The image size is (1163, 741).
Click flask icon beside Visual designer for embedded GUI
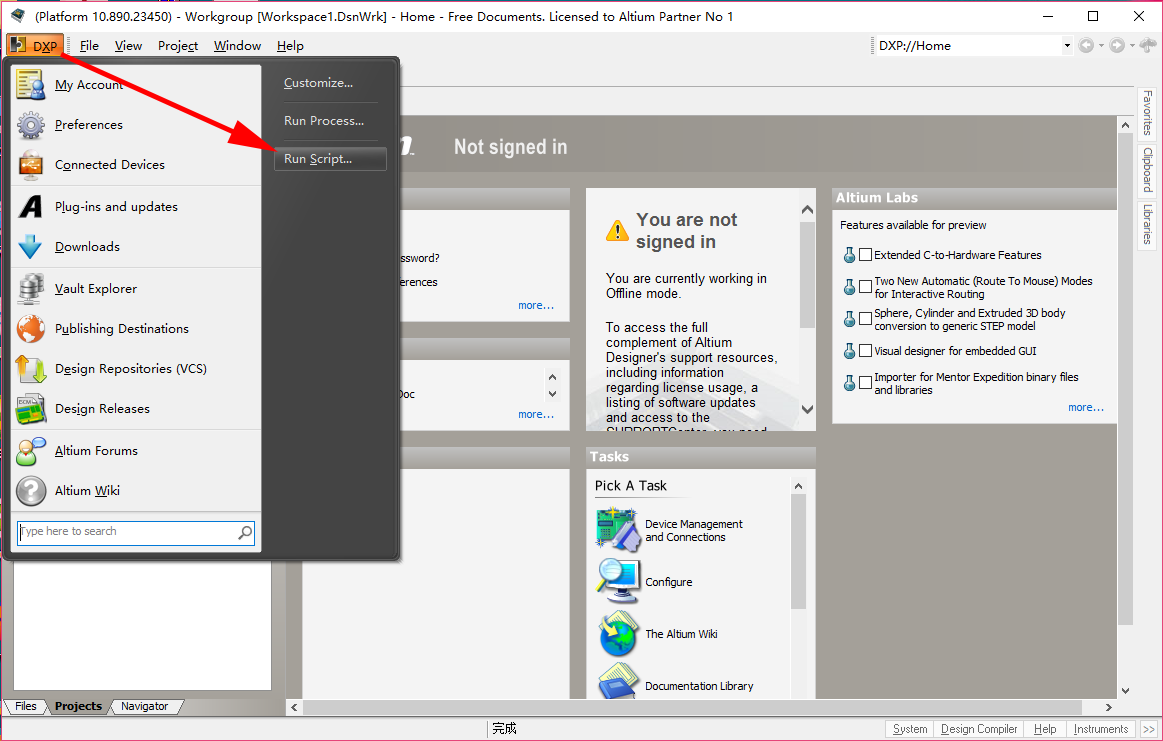pyautogui.click(x=849, y=351)
